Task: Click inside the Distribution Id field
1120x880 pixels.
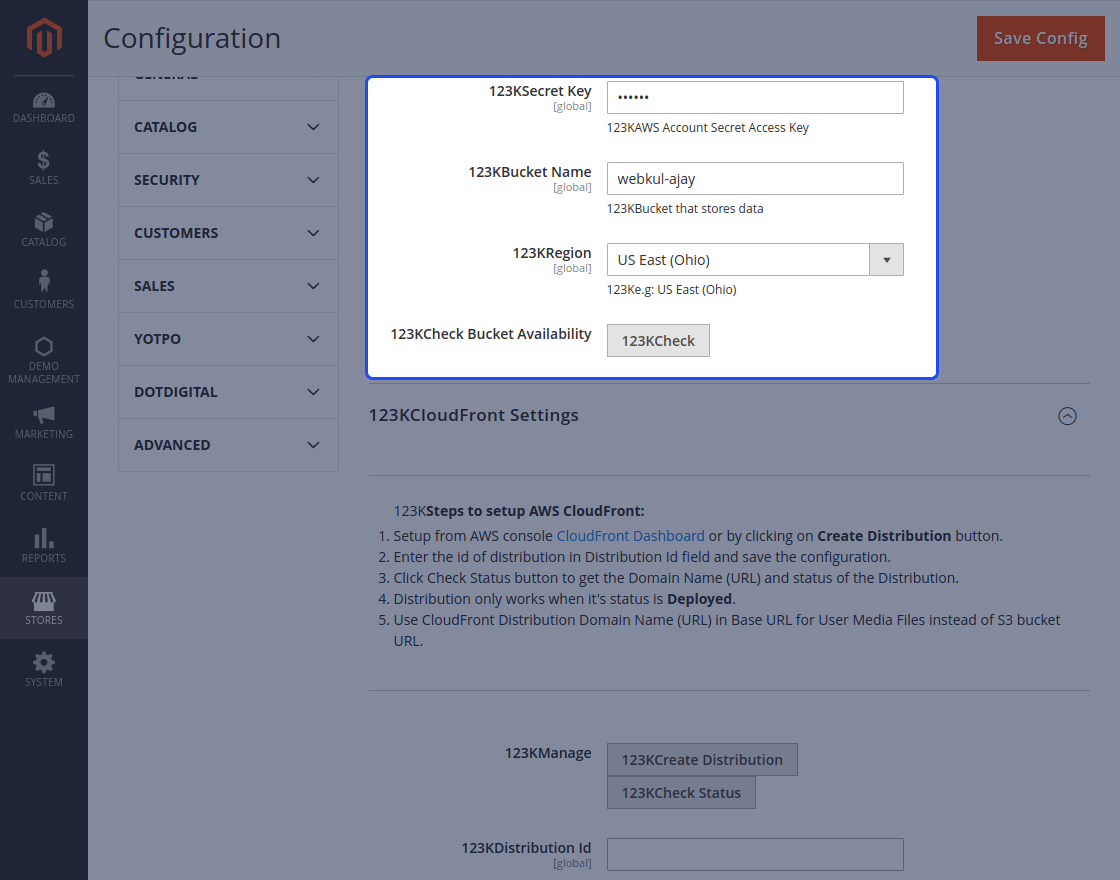Action: [x=754, y=854]
